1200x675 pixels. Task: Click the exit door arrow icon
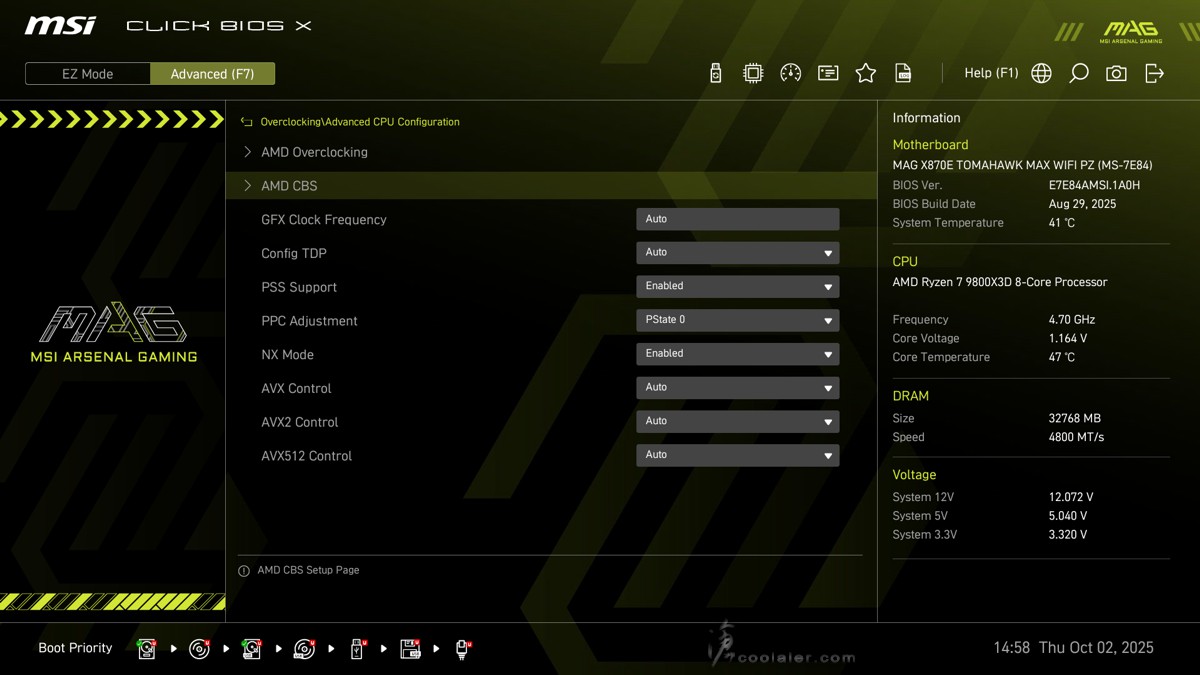1154,73
